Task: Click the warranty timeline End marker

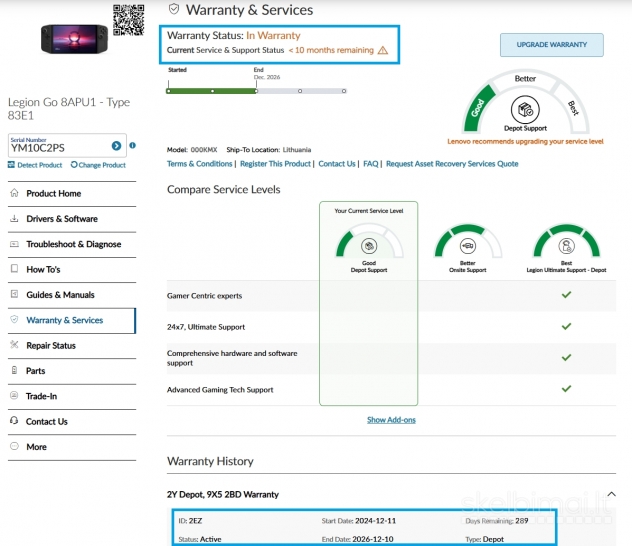Action: pyautogui.click(x=257, y=91)
